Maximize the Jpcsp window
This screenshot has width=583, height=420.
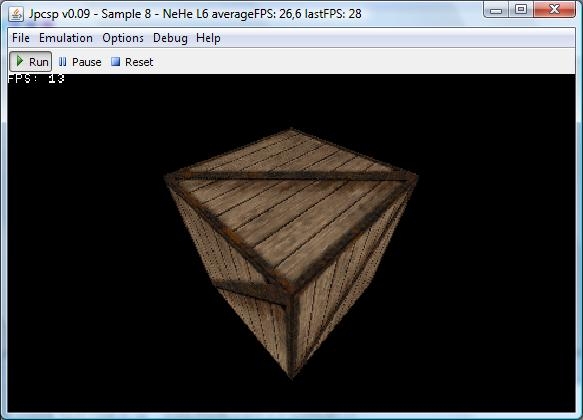pyautogui.click(x=521, y=10)
